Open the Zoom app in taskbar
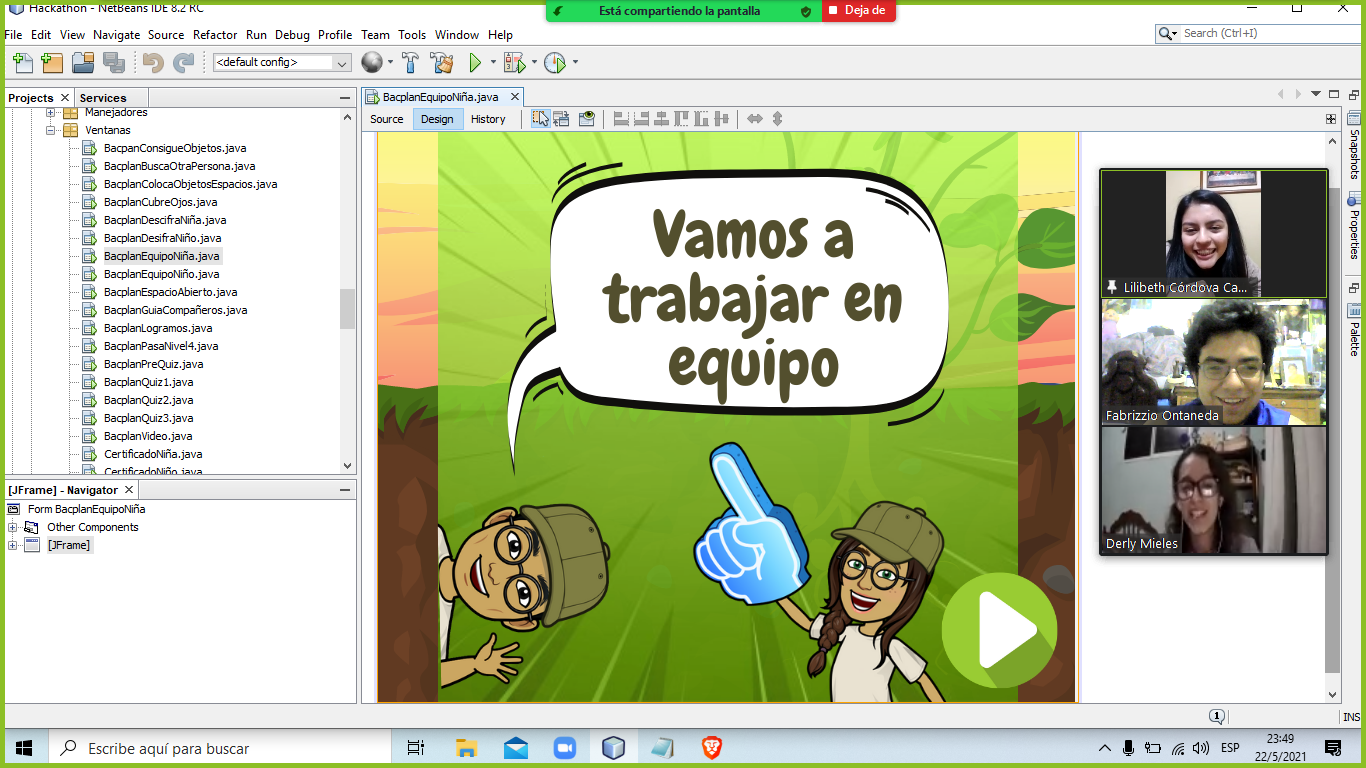1366x768 pixels. pyautogui.click(x=565, y=748)
